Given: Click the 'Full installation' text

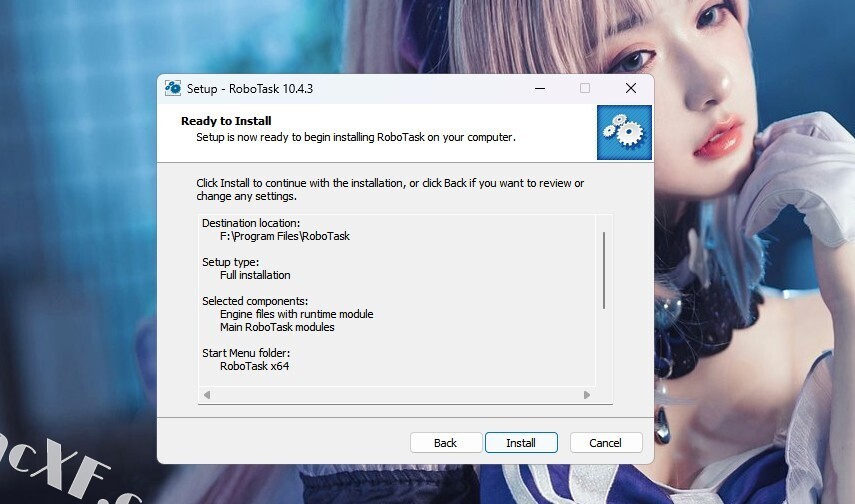Looking at the screenshot, I should pos(255,275).
